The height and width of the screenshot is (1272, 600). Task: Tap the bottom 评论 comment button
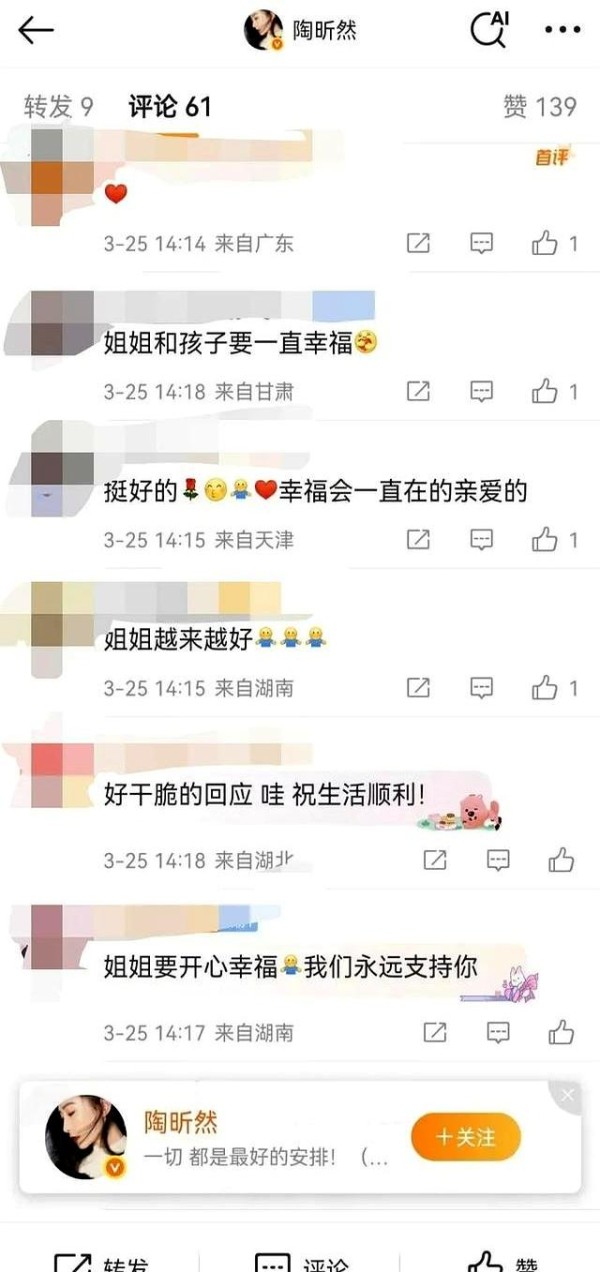coord(300,1262)
